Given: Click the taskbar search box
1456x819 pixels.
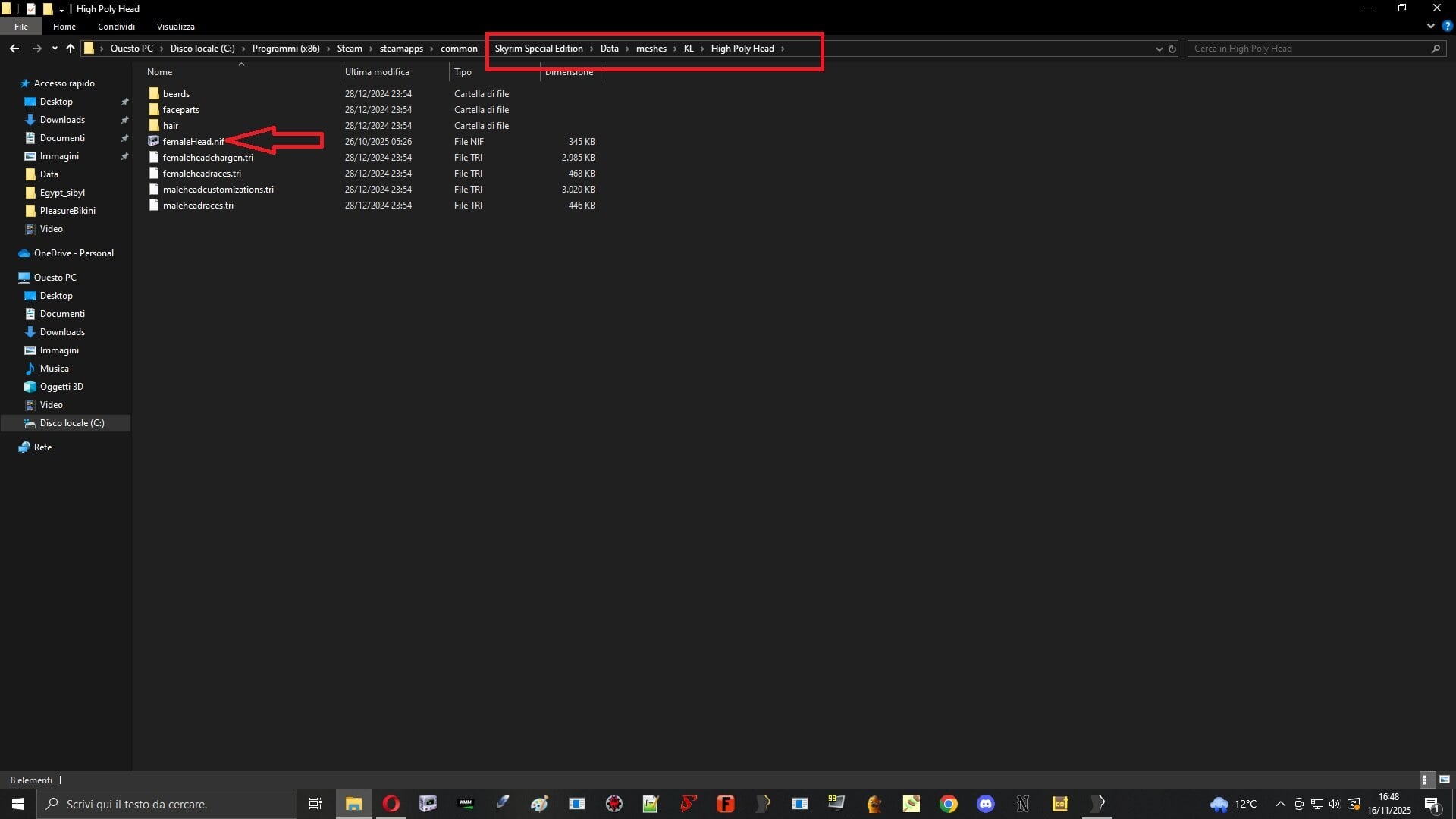Looking at the screenshot, I should pos(167,804).
